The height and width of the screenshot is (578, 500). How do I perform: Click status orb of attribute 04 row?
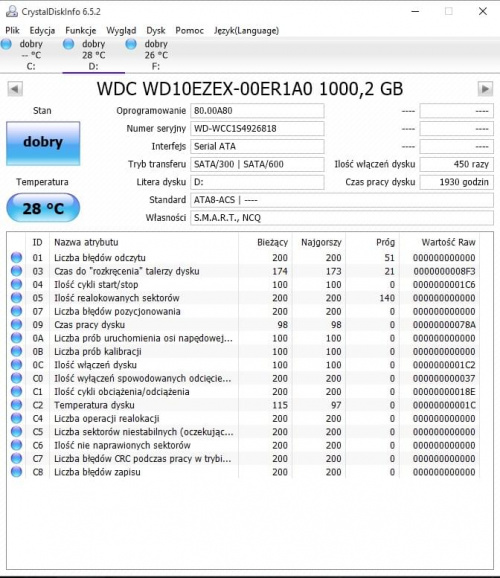point(16,284)
